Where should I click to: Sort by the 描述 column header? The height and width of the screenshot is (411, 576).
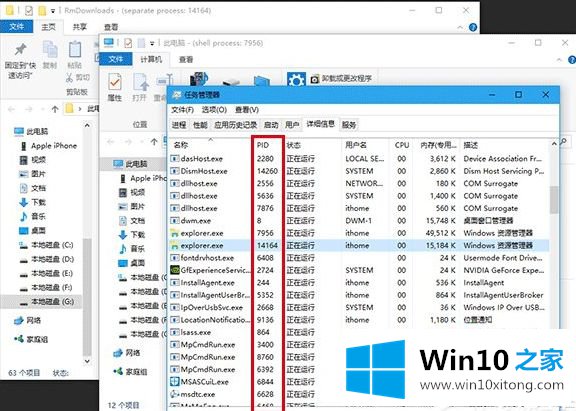pos(471,145)
